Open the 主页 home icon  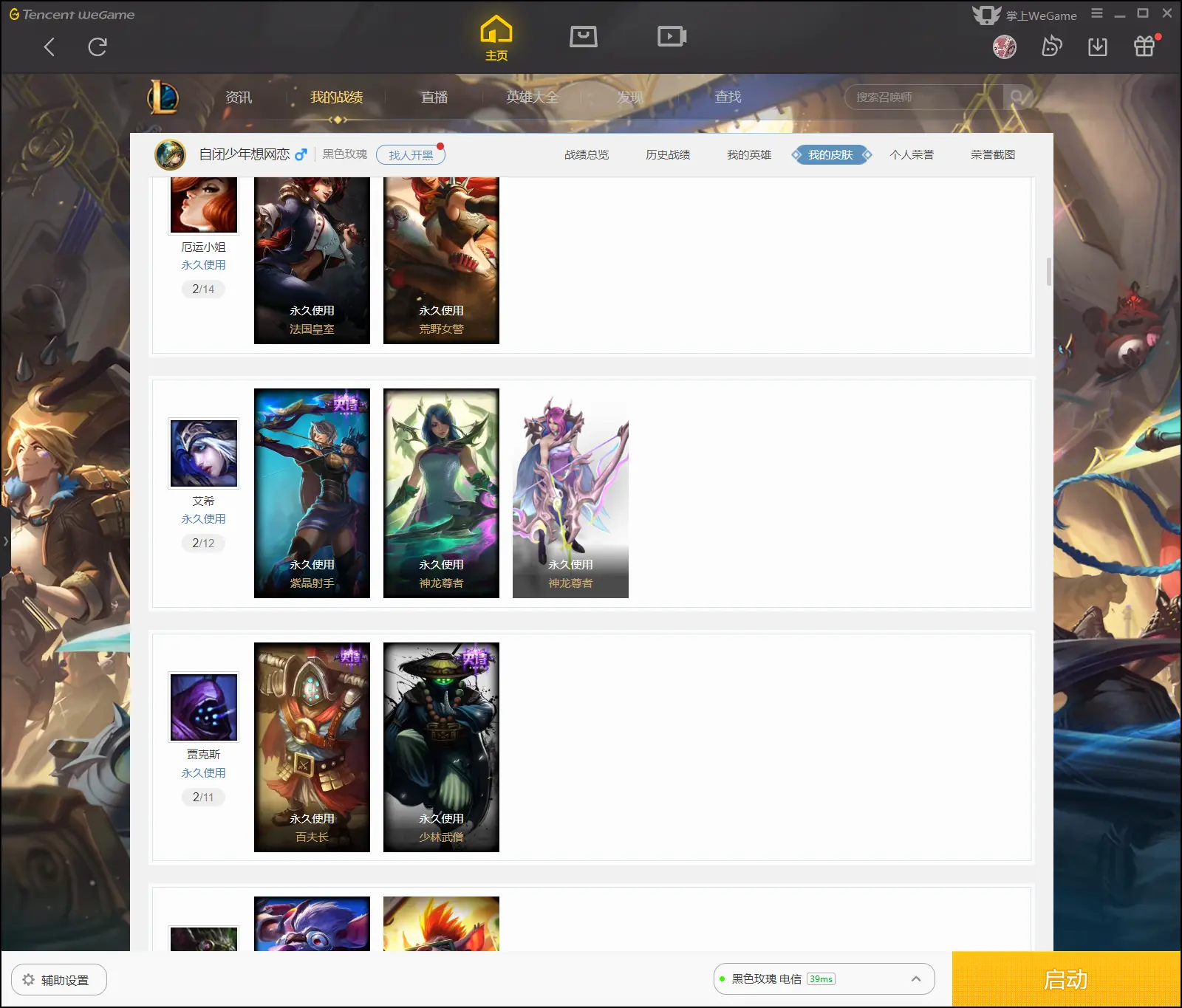point(496,38)
